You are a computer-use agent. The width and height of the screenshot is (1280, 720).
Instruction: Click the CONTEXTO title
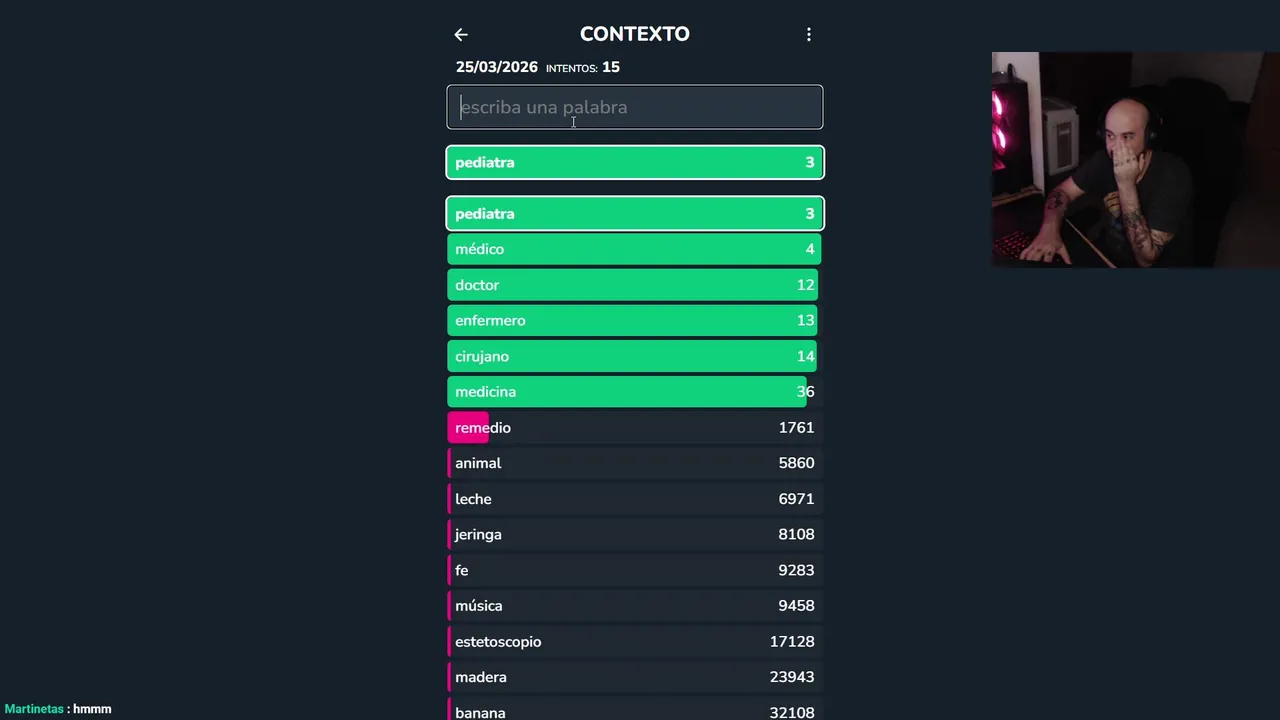coord(635,34)
